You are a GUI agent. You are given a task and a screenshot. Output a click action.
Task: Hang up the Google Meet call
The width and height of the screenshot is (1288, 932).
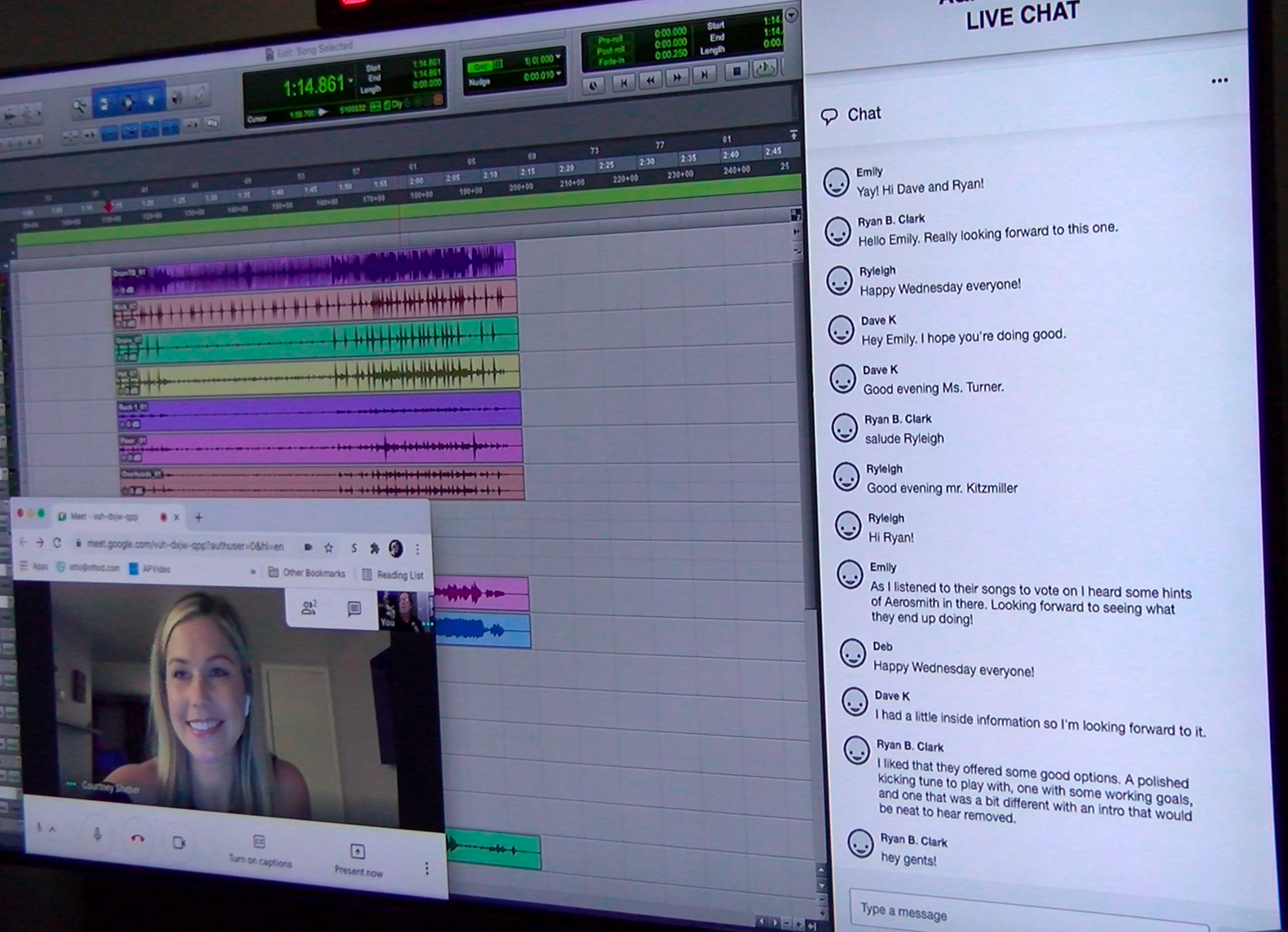(137, 838)
